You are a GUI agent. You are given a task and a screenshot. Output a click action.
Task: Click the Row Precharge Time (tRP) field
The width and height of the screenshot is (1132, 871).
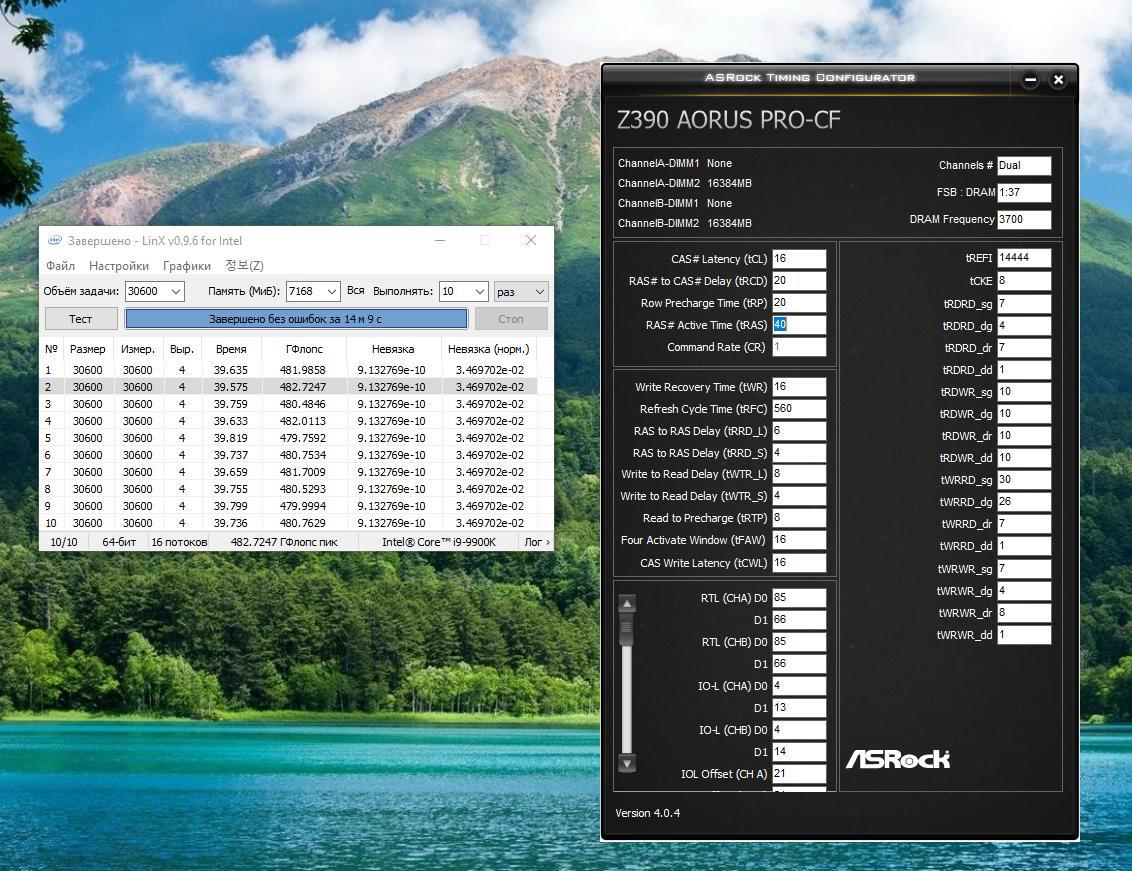(798, 303)
